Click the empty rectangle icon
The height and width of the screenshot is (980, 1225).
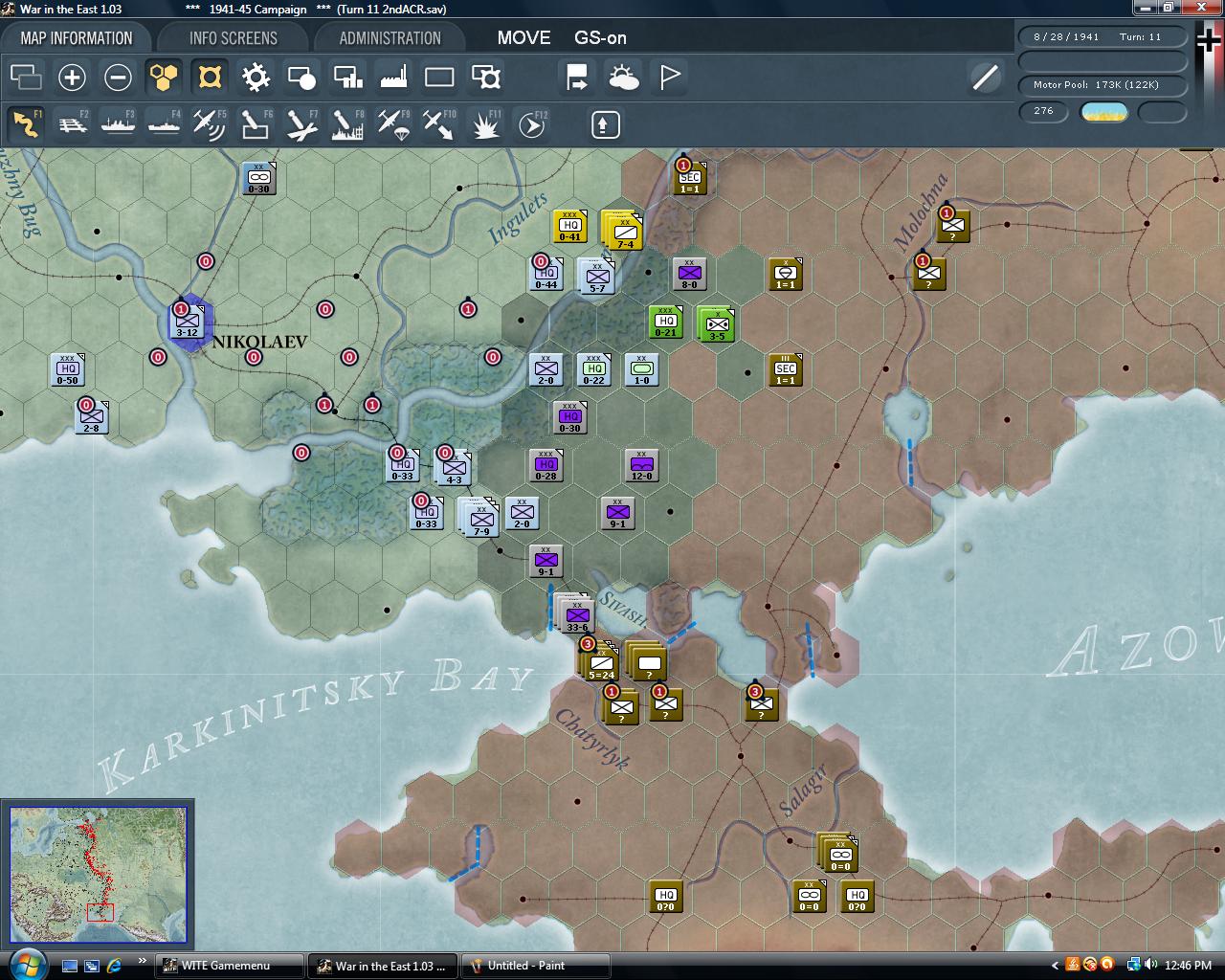439,78
